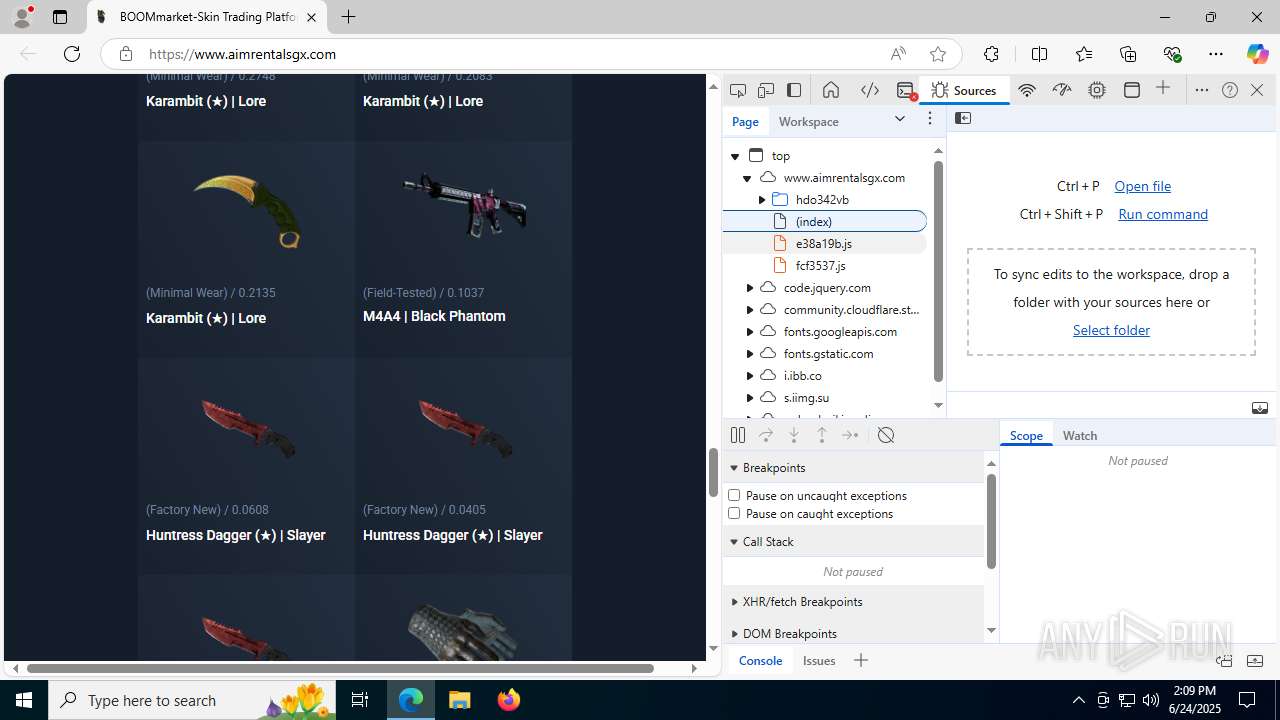Viewport: 1280px width, 720px height.
Task: Click Type here to search box
Action: click(x=193, y=700)
